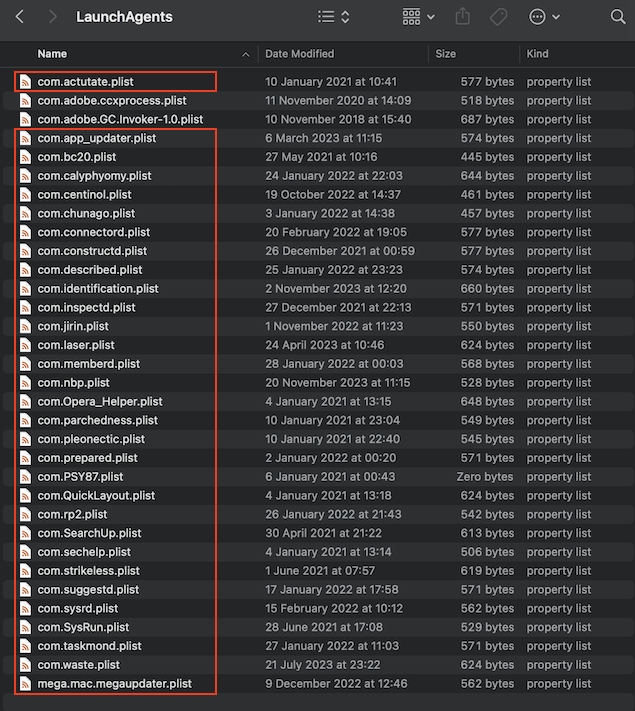Viewport: 635px width, 711px height.
Task: Open the More actions ellipsis menu
Action: 544,17
